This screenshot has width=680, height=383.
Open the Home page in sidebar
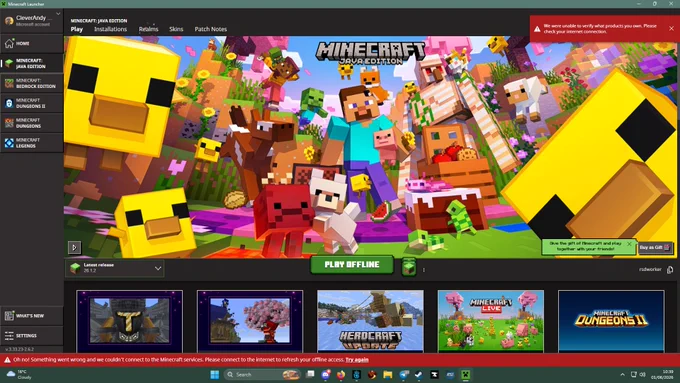[31, 43]
